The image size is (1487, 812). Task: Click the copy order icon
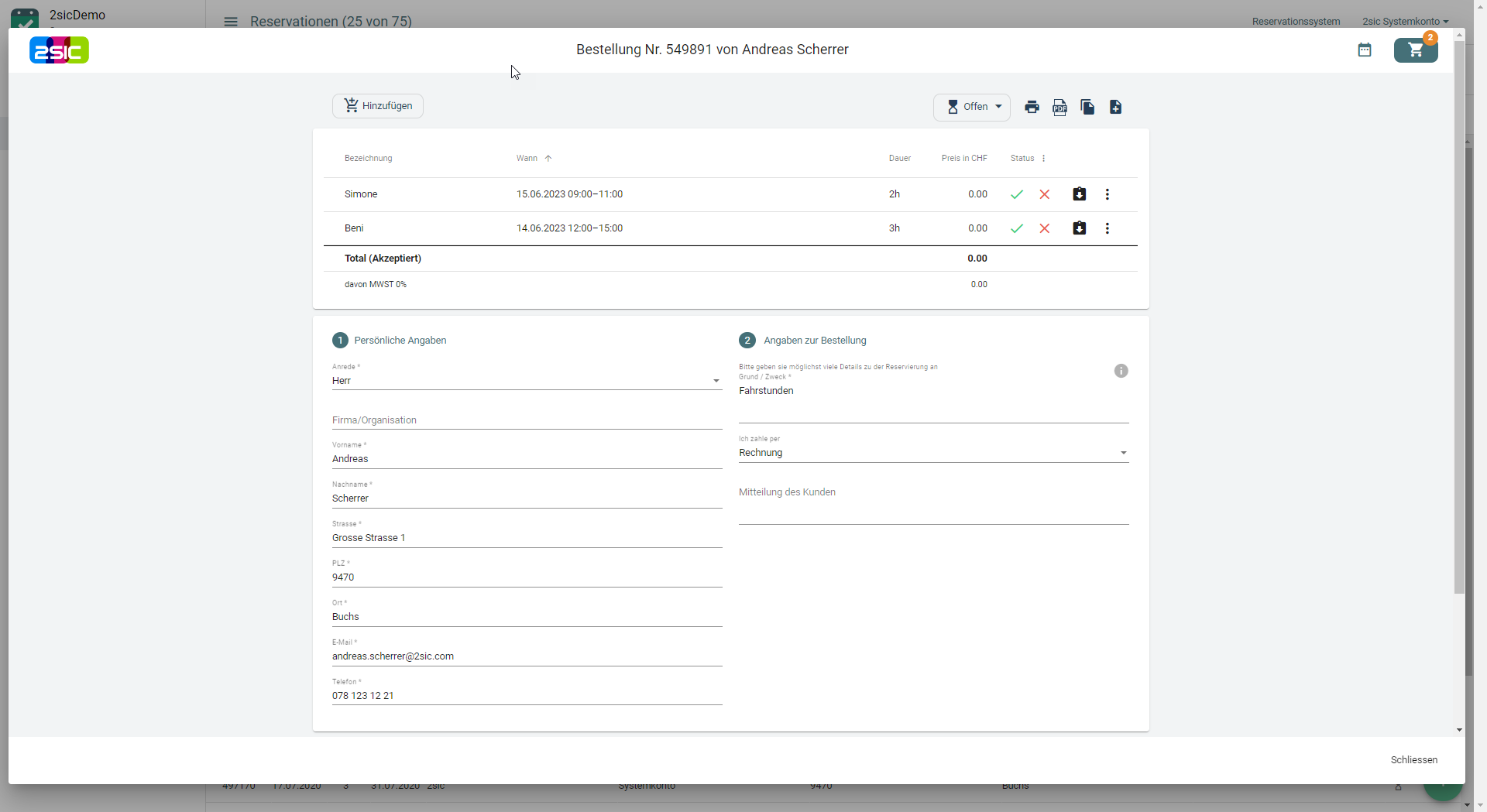point(1087,107)
